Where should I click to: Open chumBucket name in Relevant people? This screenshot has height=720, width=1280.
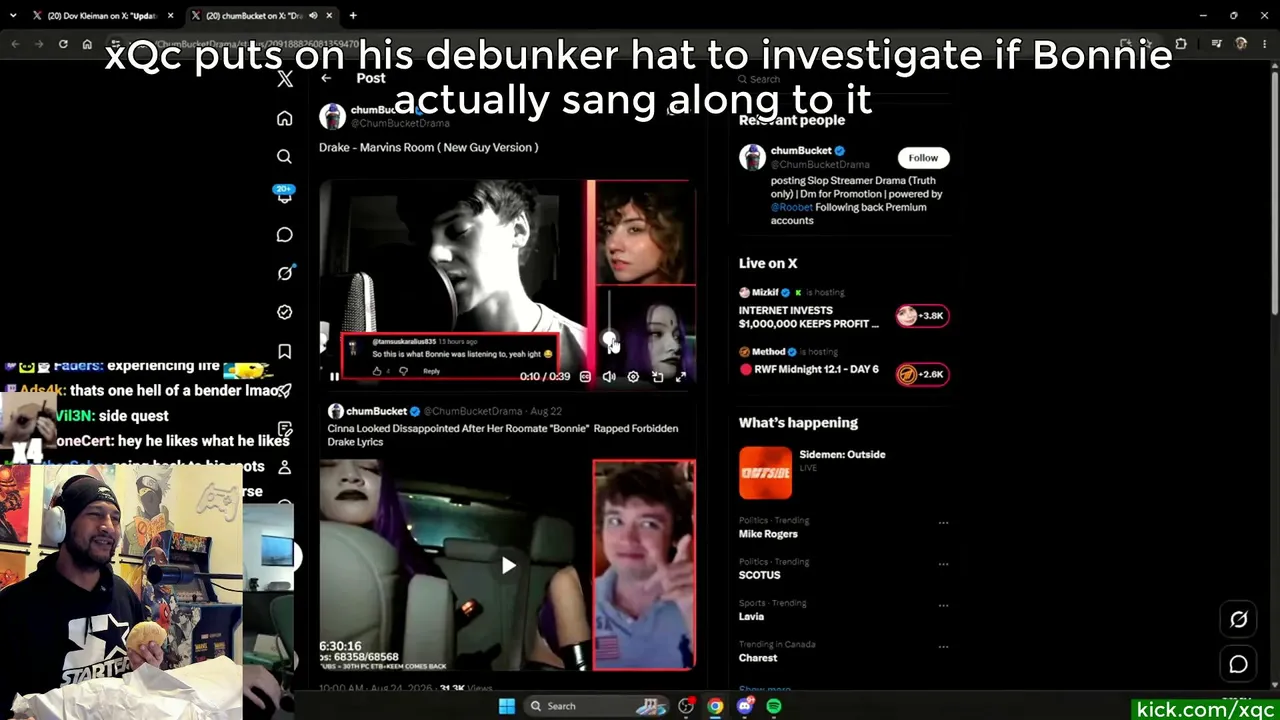pyautogui.click(x=801, y=151)
